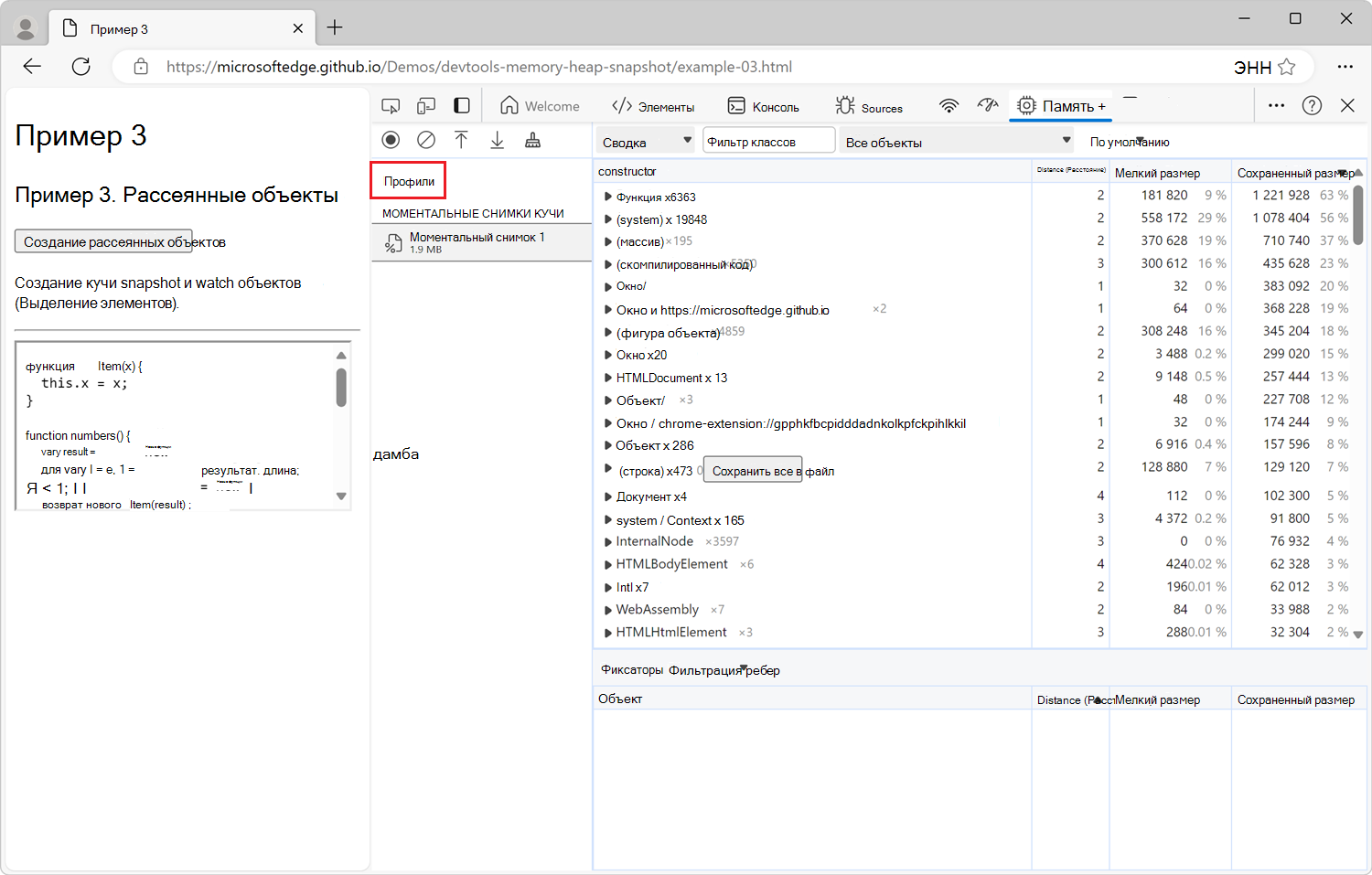1372x875 pixels.
Task: Open the DevTools more options ellipsis
Action: tap(1277, 106)
